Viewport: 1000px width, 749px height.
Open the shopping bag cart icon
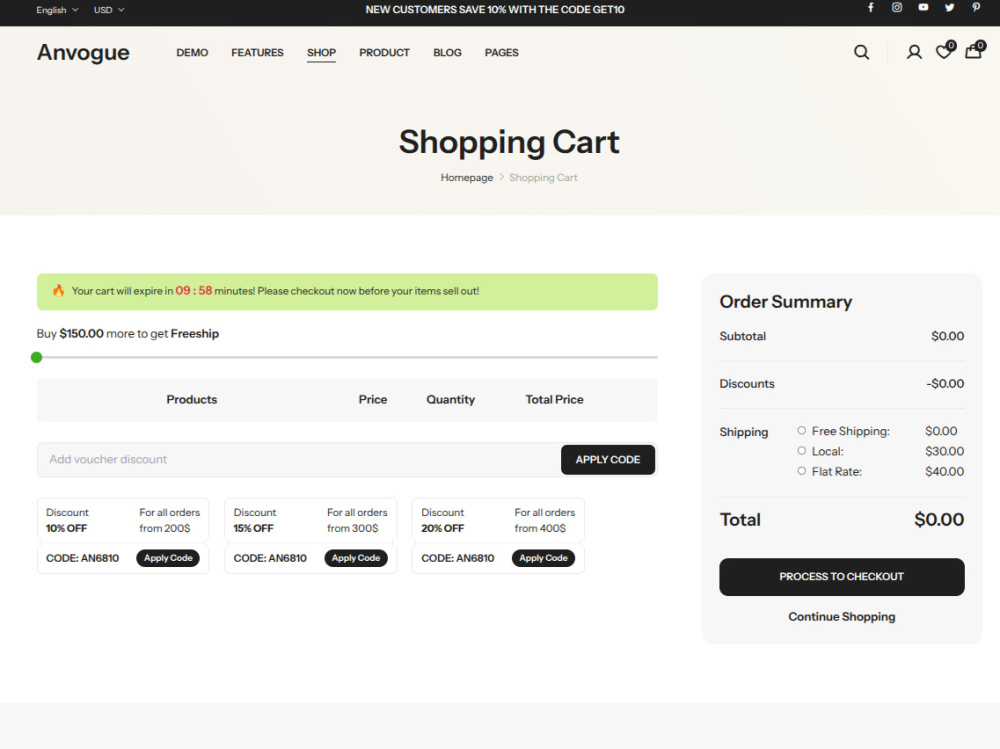pyautogui.click(x=974, y=50)
